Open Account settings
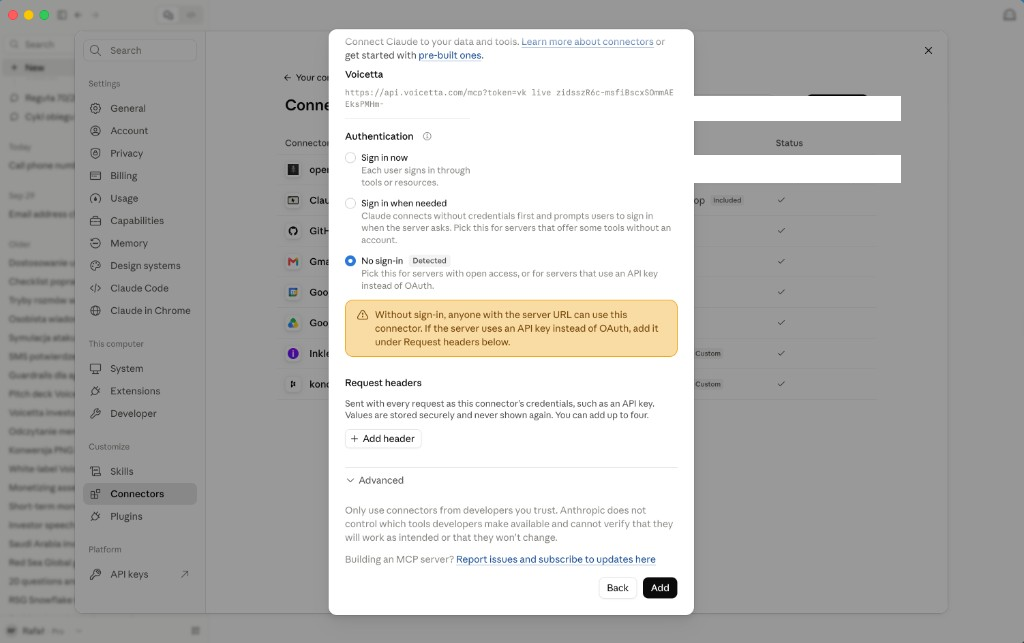Screen dimensions: 1024x643 140,131
